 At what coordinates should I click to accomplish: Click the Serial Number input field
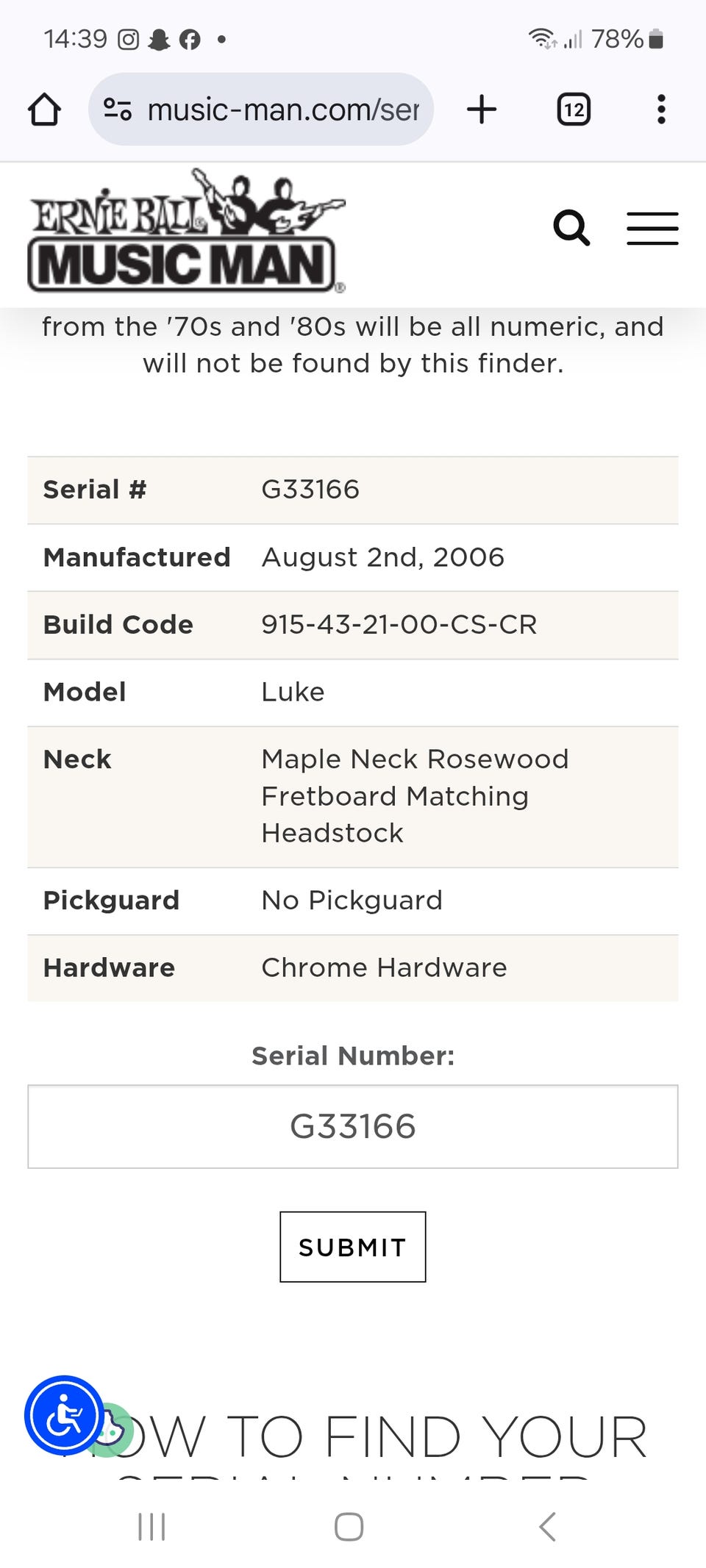353,1126
